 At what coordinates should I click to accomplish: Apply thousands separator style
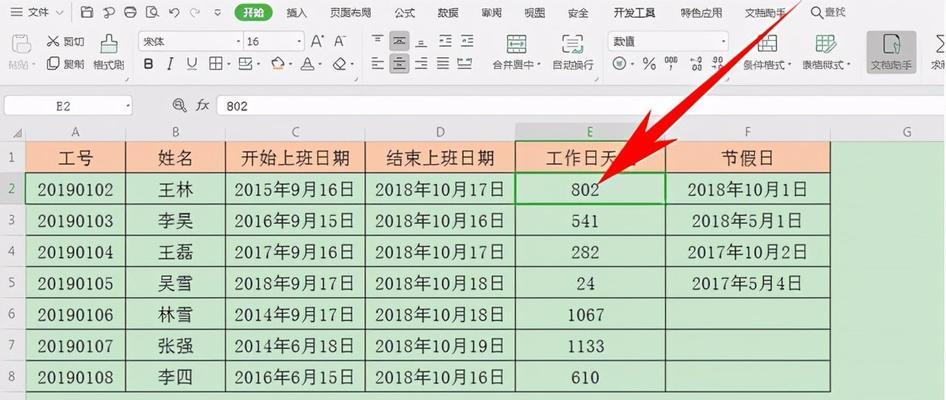(x=671, y=63)
